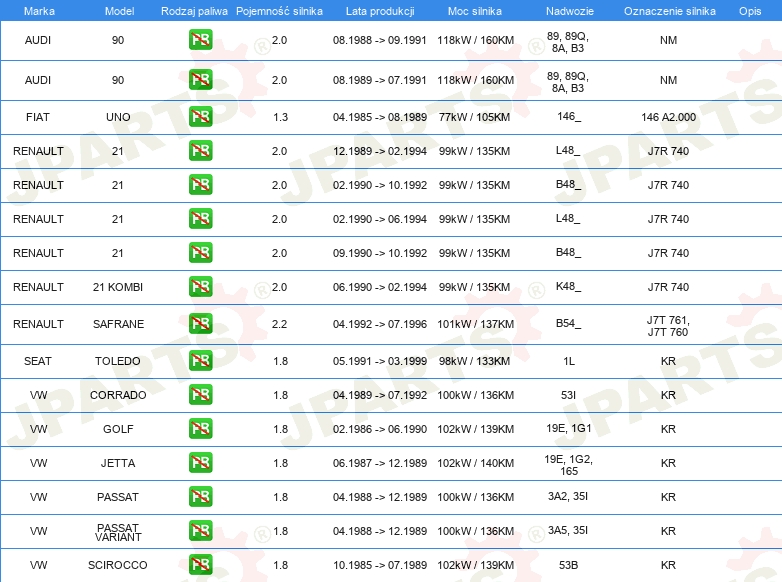This screenshot has height=582, width=782.
Task: Click the Lata produkcji column header
Action: point(380,11)
